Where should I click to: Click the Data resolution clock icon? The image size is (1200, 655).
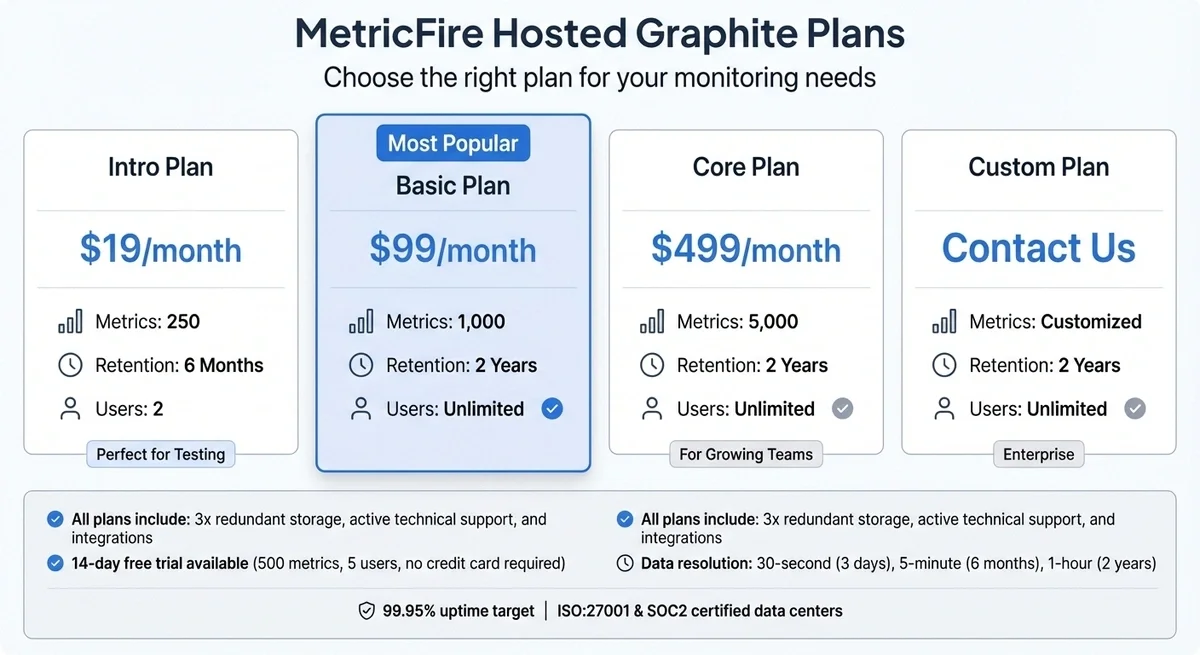[x=625, y=563]
